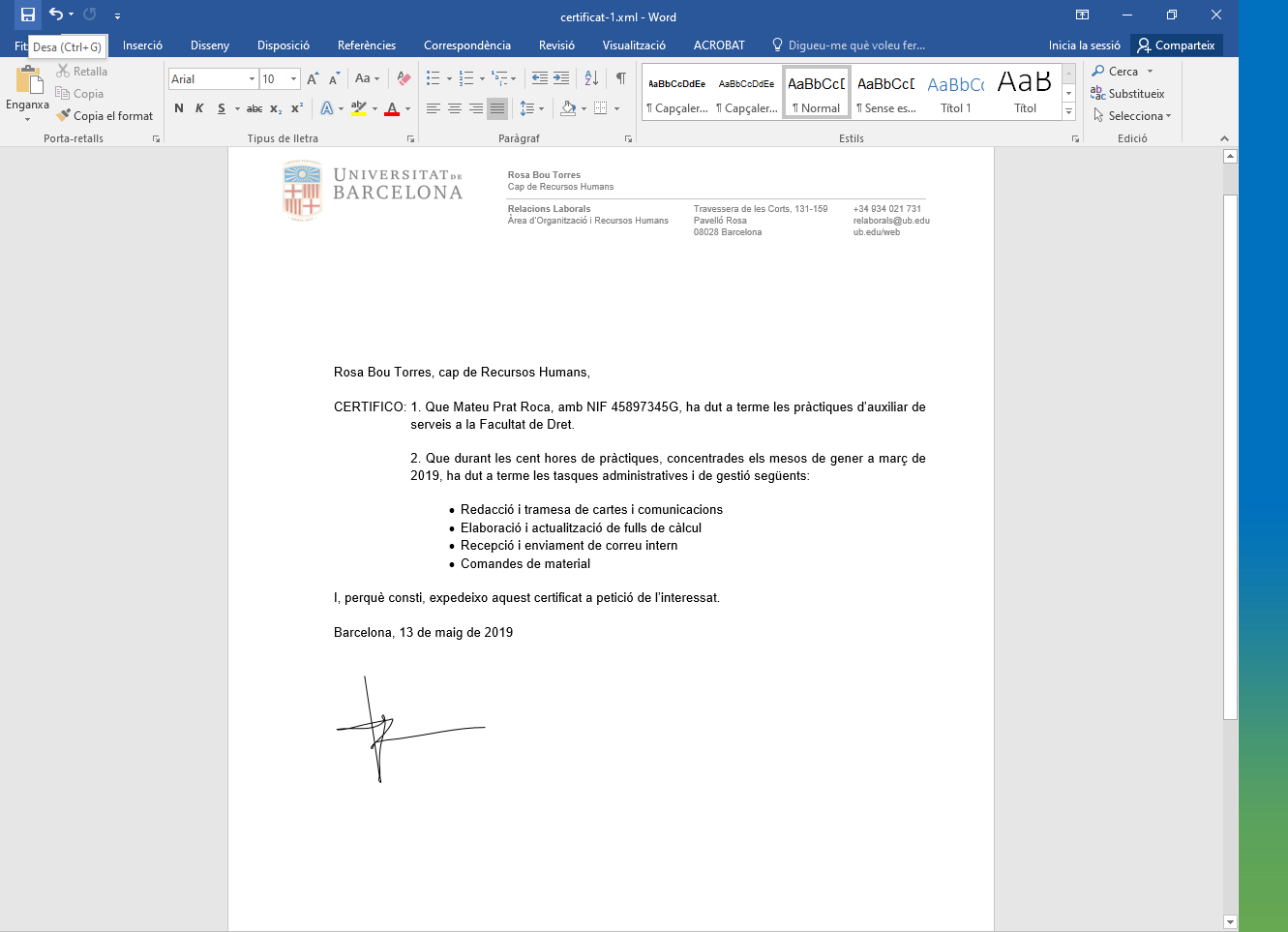Open the Arial font name dropdown
Viewport: 1288px width, 932px height.
[252, 79]
